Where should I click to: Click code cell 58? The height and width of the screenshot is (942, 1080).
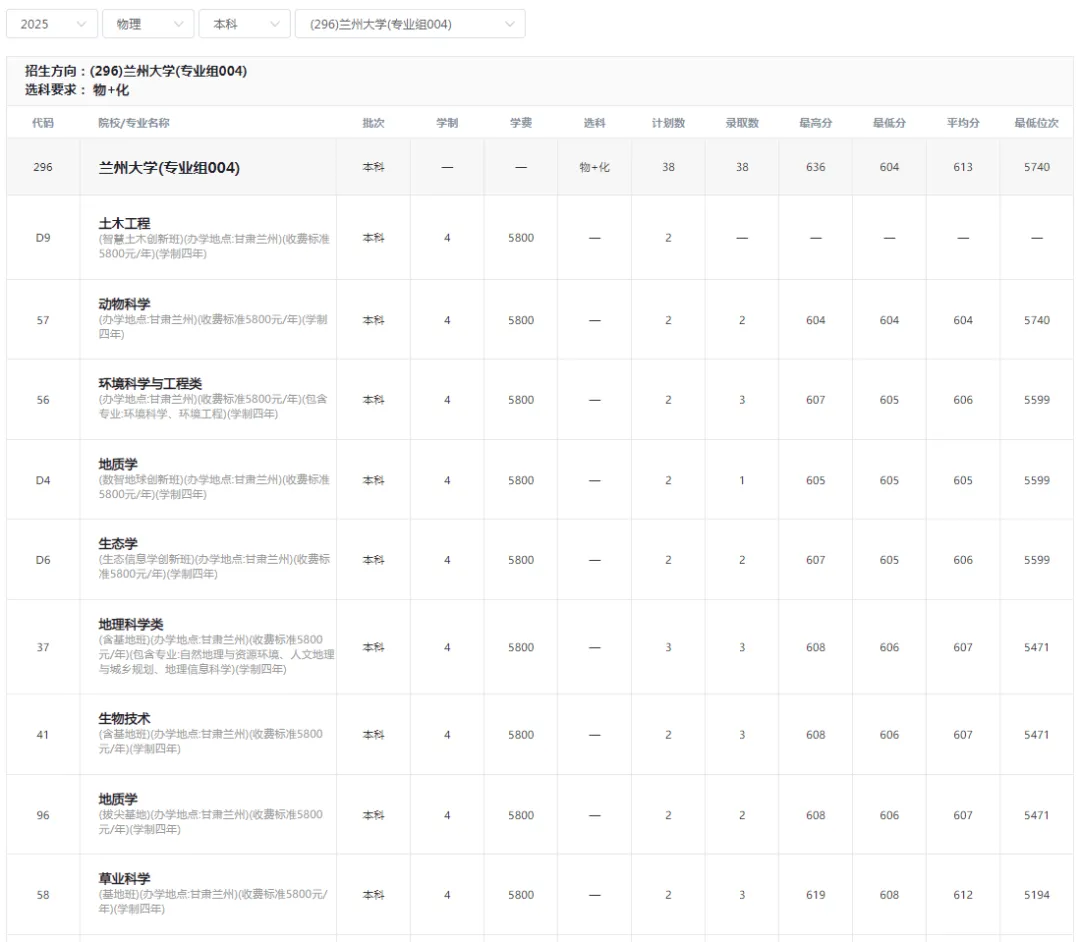[43, 894]
